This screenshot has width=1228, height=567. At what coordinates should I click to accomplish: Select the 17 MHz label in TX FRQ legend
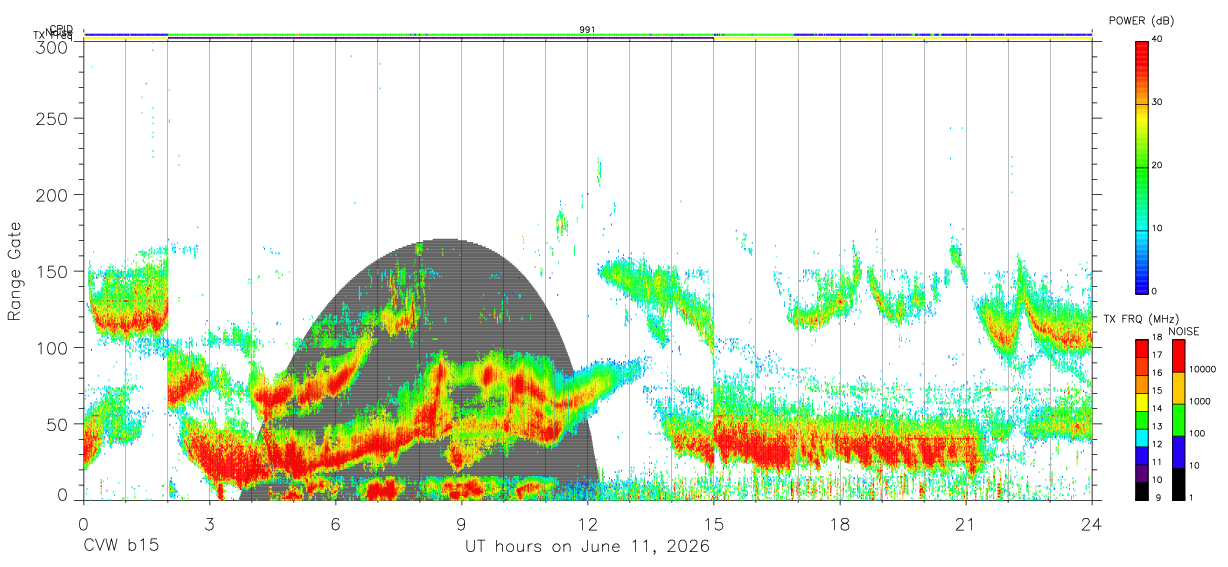(1158, 357)
